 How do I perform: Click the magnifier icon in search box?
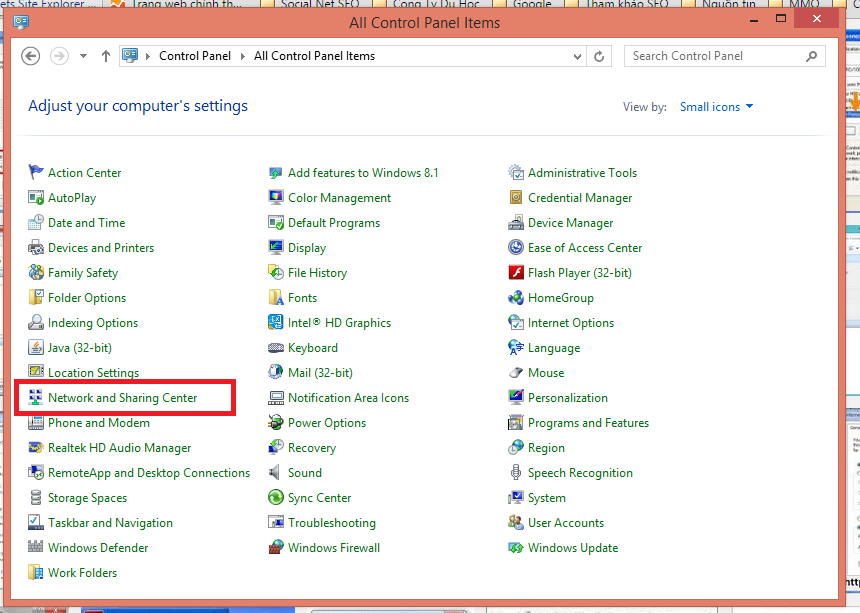pyautogui.click(x=812, y=56)
